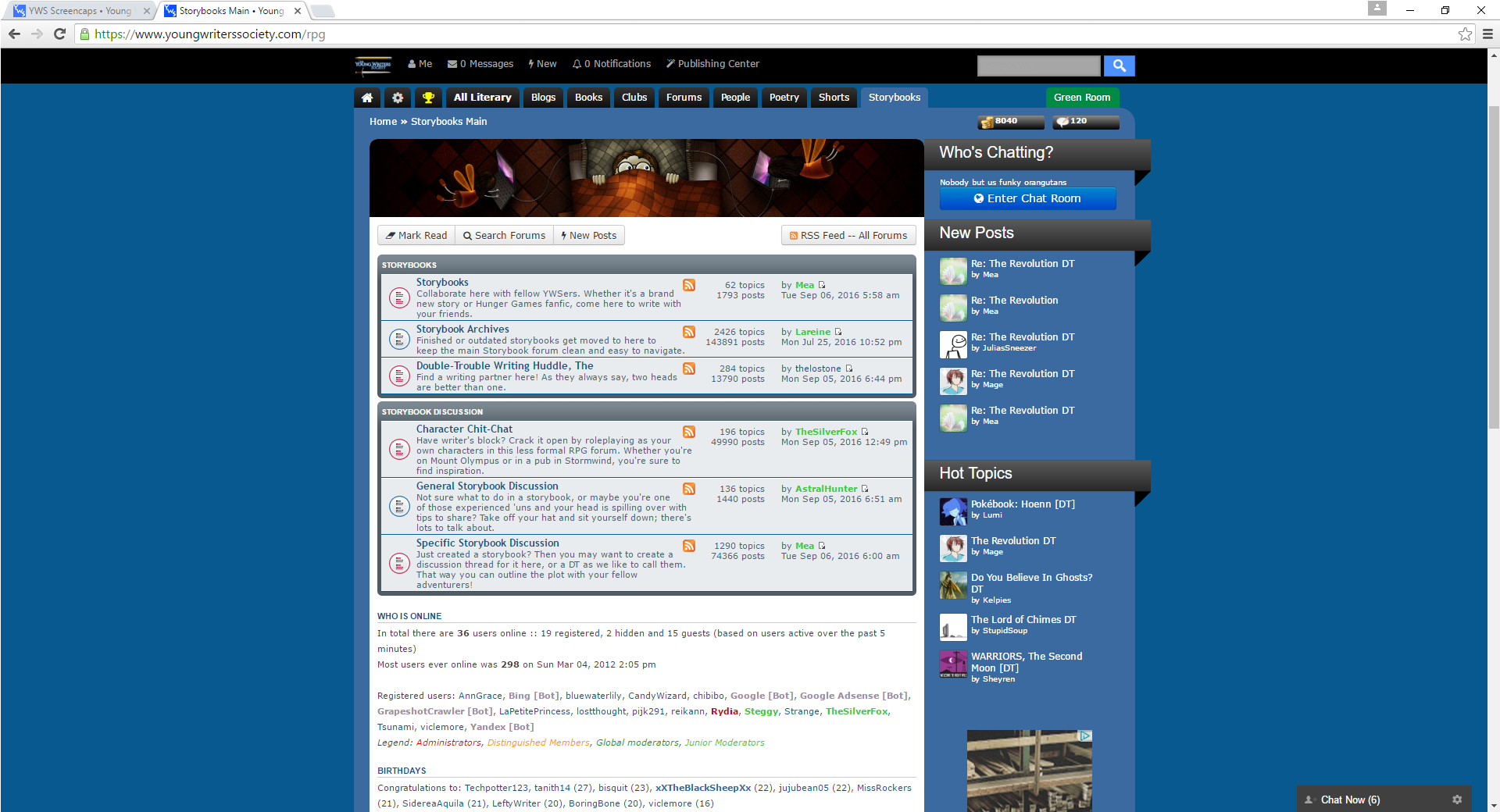Click the unread forum icon for Storybooks
Screen dimensions: 1500x812
click(x=399, y=297)
